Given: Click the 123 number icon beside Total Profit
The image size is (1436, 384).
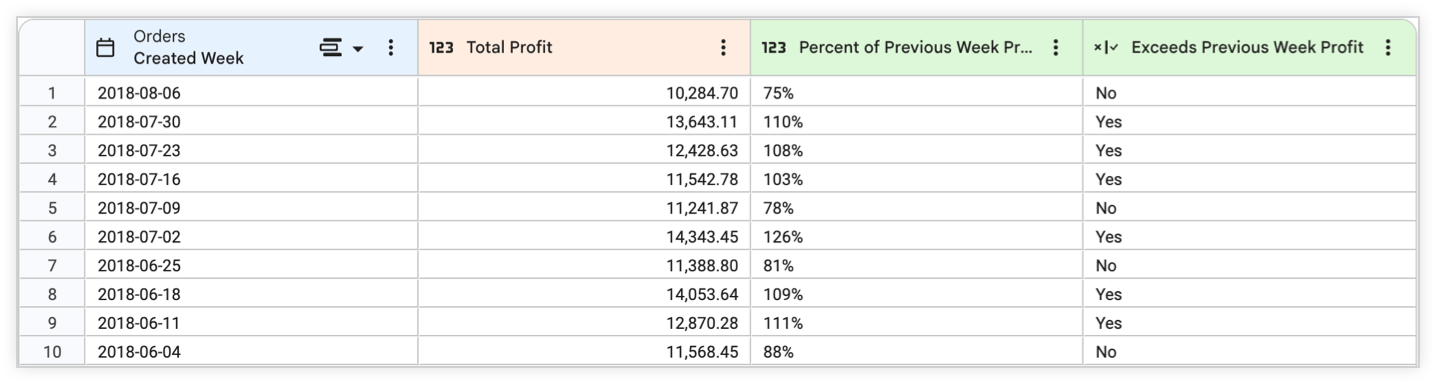Looking at the screenshot, I should pyautogui.click(x=441, y=47).
